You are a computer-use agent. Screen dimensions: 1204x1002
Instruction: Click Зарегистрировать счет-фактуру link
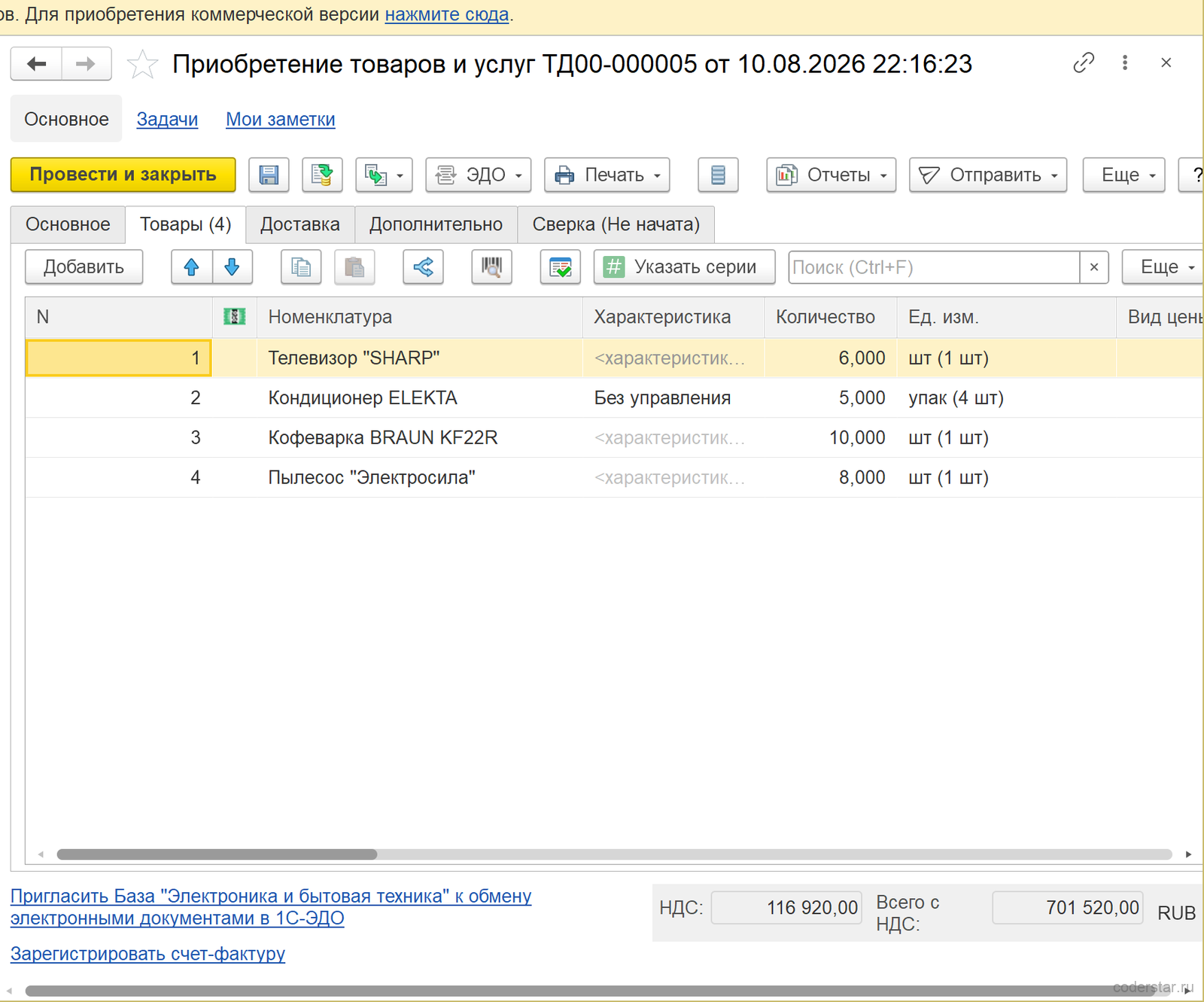pyautogui.click(x=147, y=954)
